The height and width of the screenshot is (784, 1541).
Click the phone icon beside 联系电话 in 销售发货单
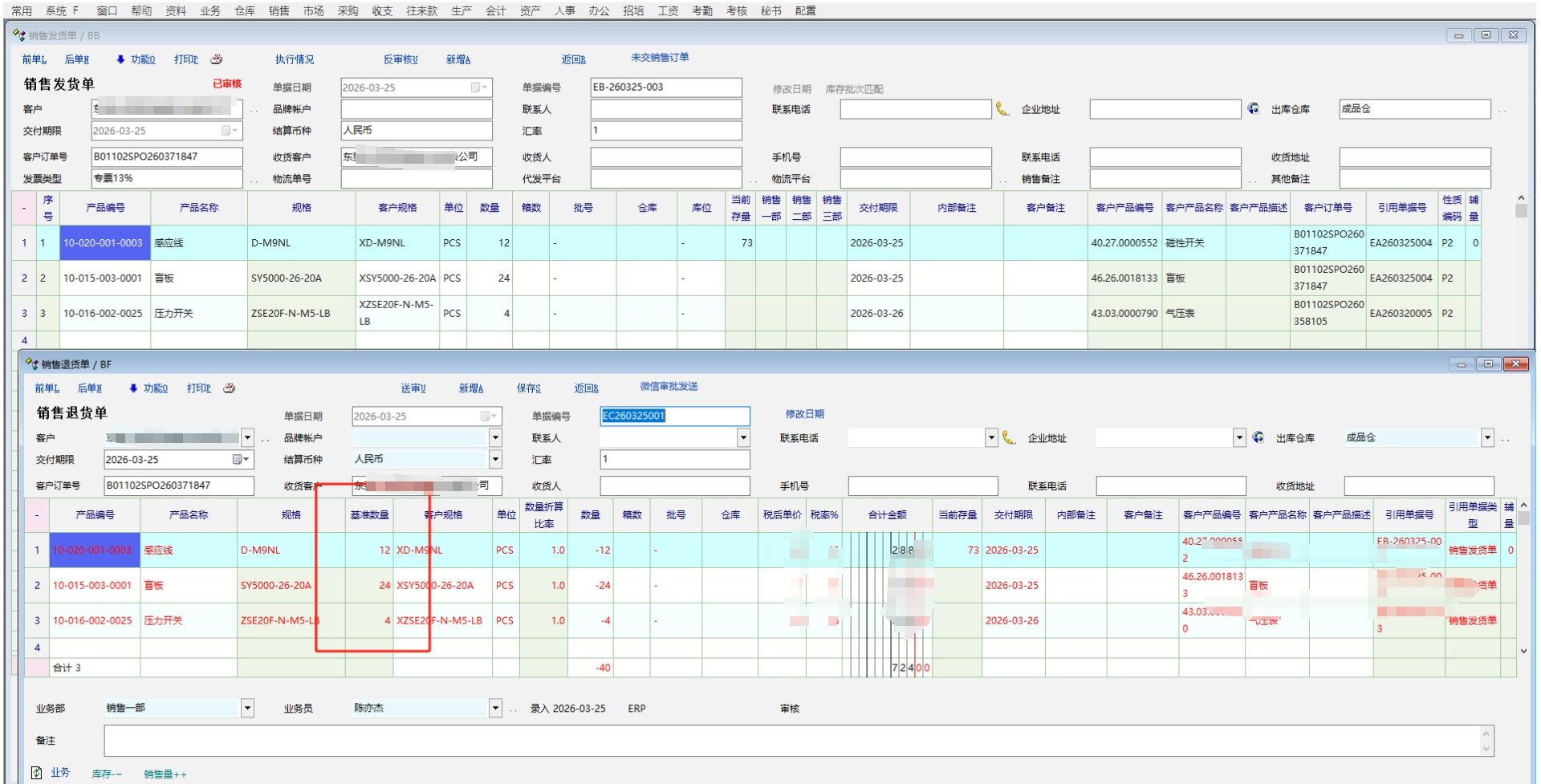(x=1002, y=109)
